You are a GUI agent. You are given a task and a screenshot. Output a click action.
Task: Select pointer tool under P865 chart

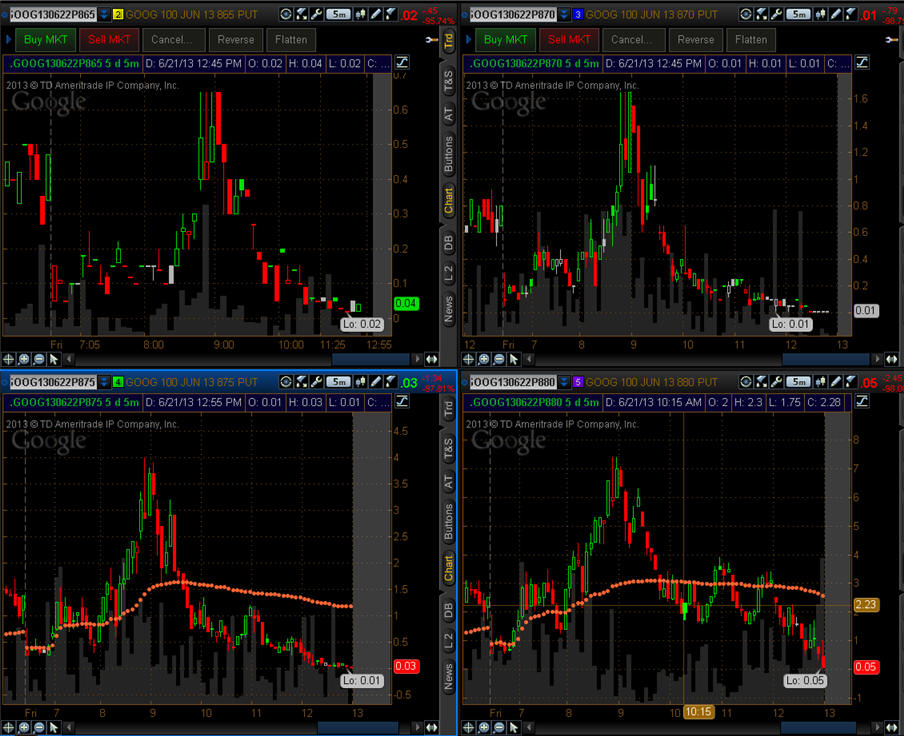click(x=54, y=359)
